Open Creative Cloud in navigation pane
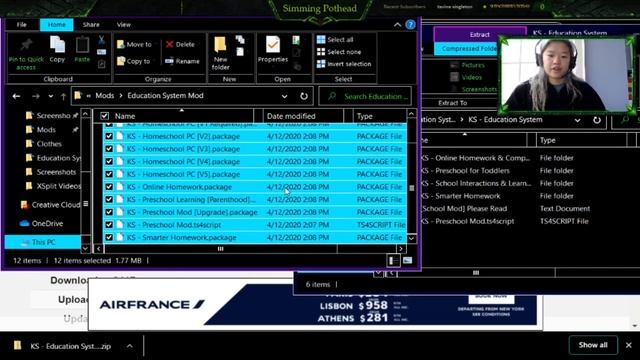Image resolution: width=640 pixels, height=360 pixels. 50,204
